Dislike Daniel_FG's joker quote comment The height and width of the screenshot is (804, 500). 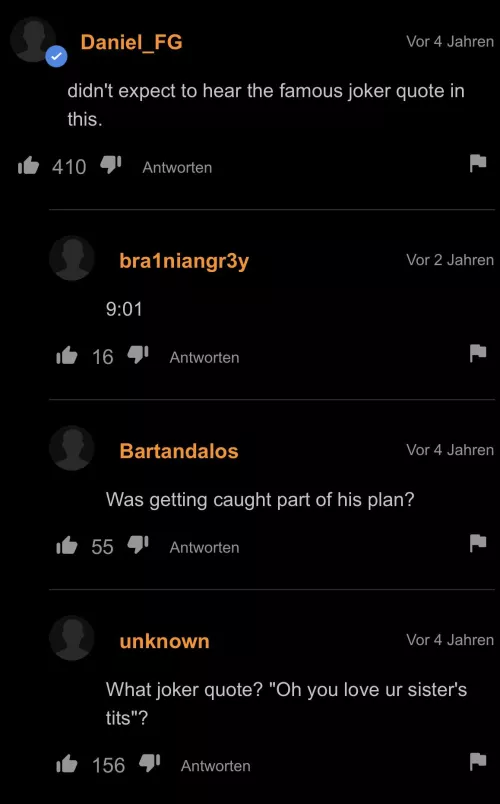click(x=111, y=165)
